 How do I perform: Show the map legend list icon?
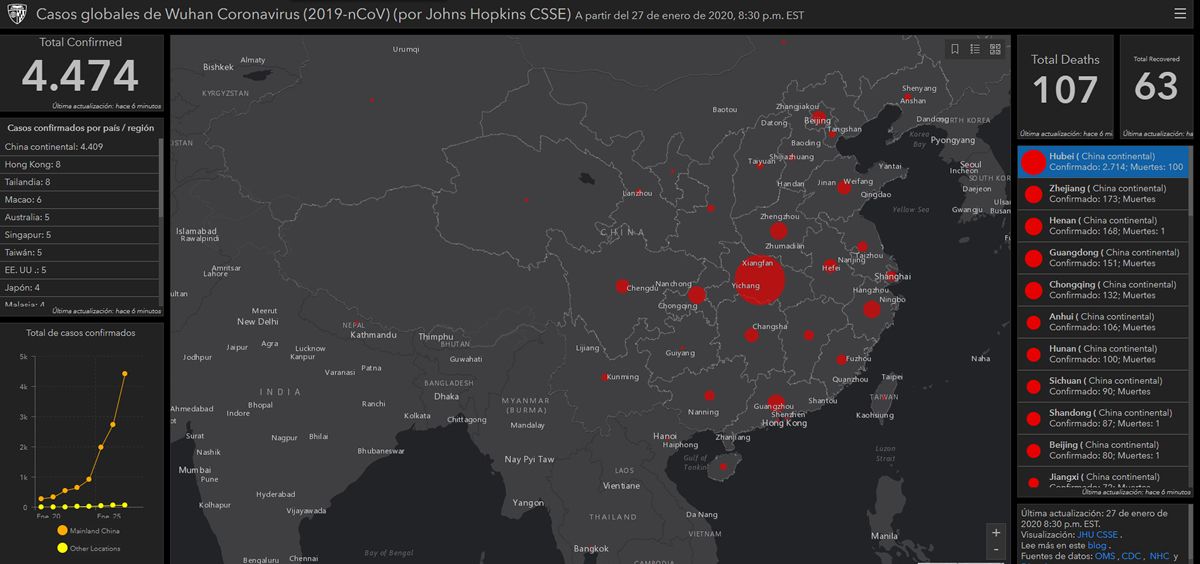click(975, 49)
